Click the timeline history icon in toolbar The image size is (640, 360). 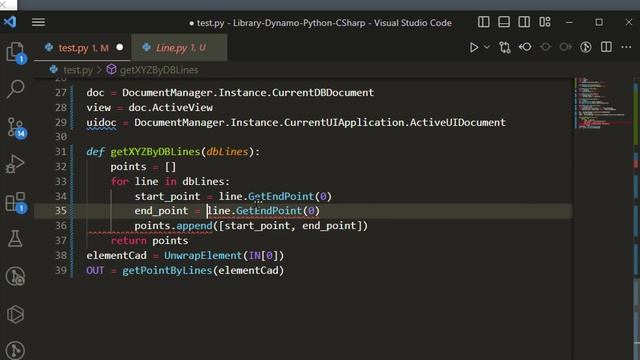[x=586, y=47]
